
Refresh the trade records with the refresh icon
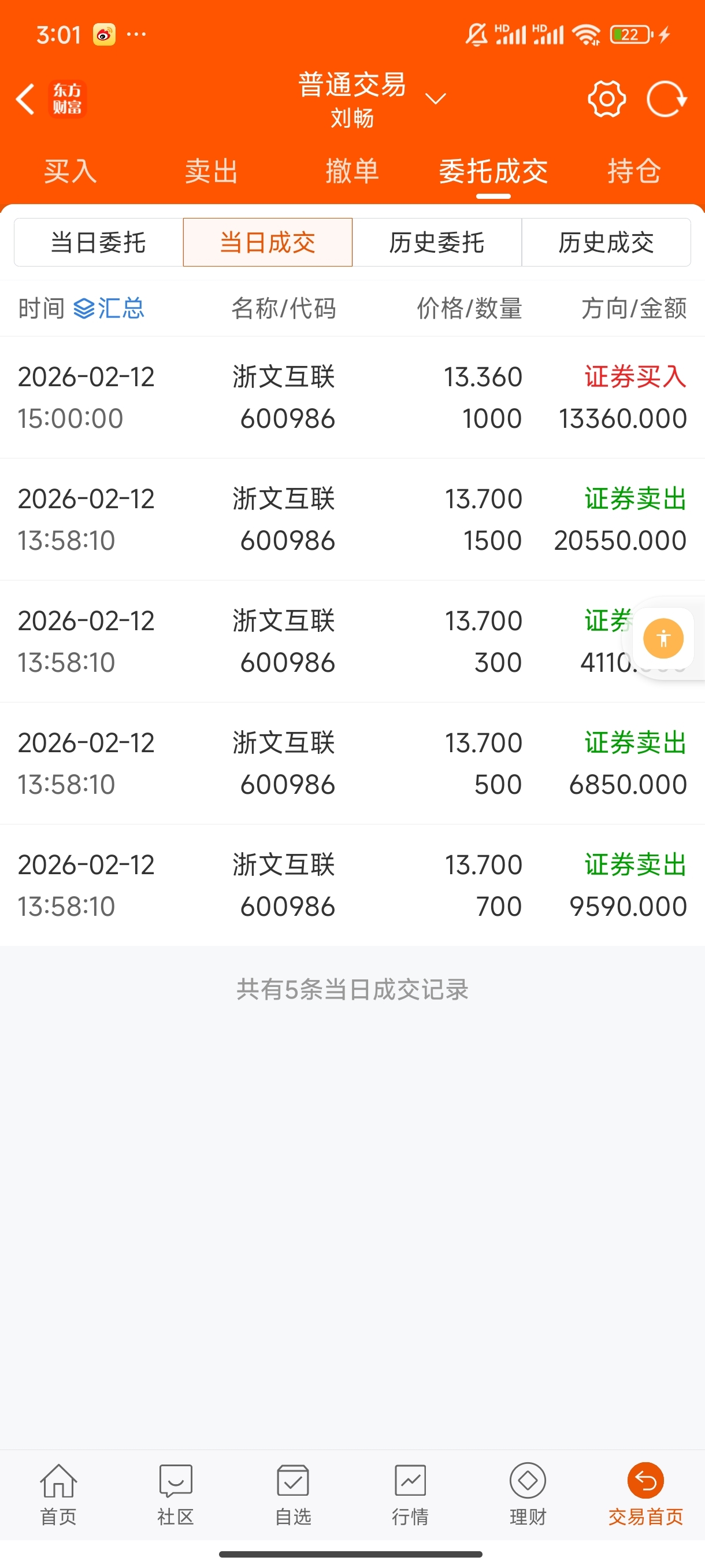pyautogui.click(x=666, y=99)
